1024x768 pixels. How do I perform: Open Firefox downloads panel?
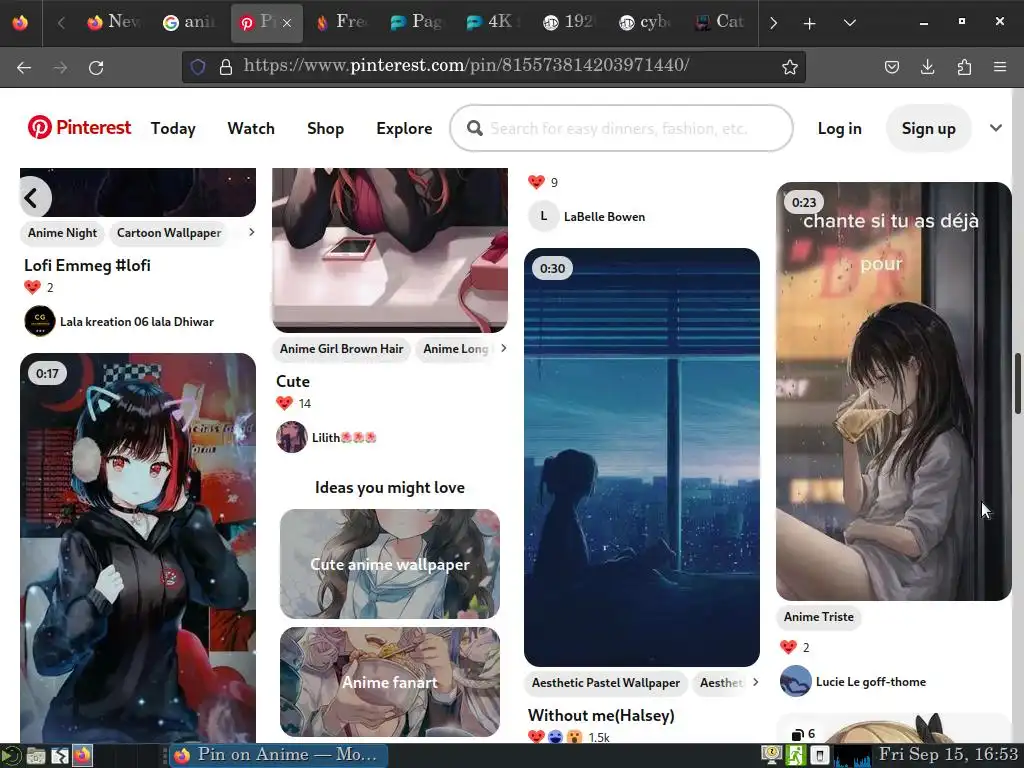click(927, 67)
